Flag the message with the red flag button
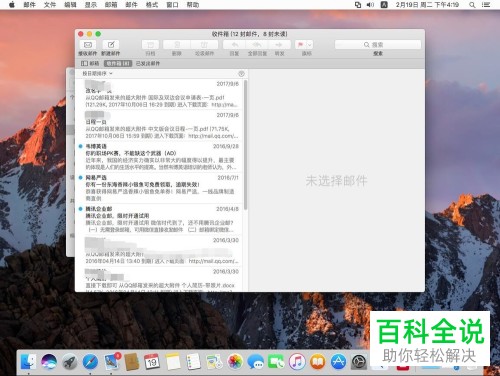Viewport: 500px width, 376px height. point(300,45)
